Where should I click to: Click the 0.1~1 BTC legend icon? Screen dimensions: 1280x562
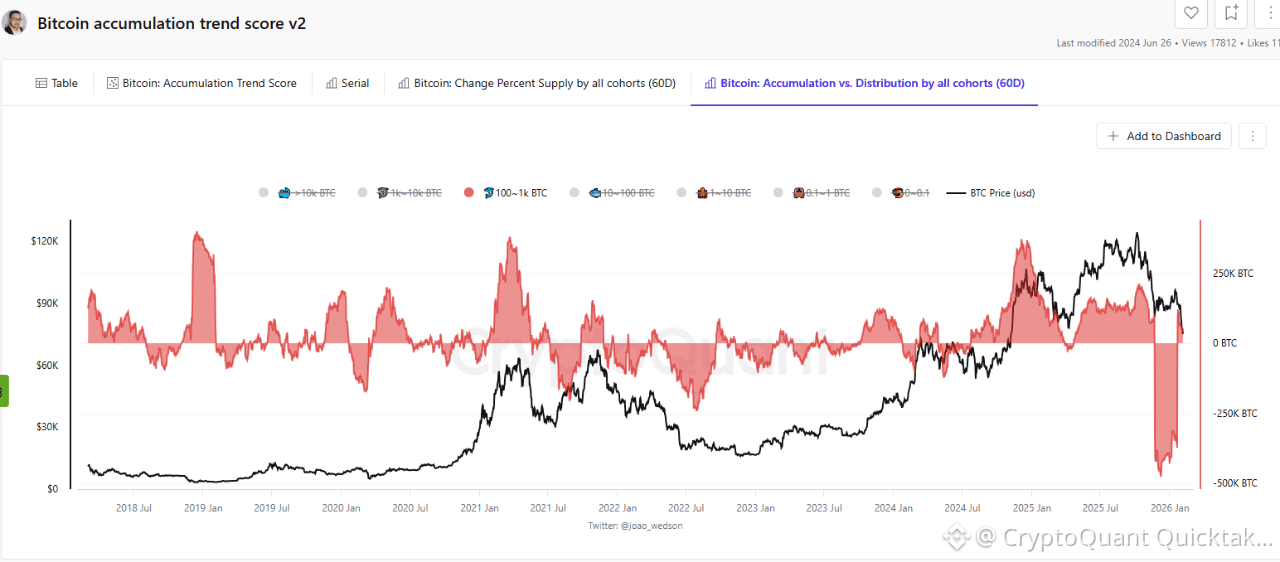[799, 193]
